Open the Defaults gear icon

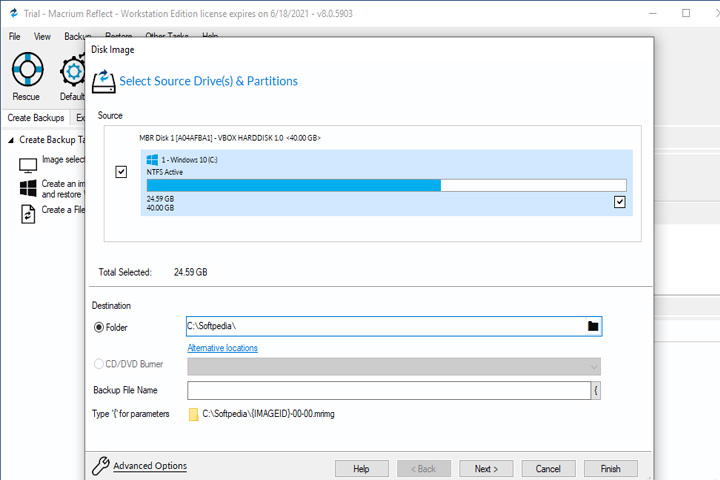point(73,71)
